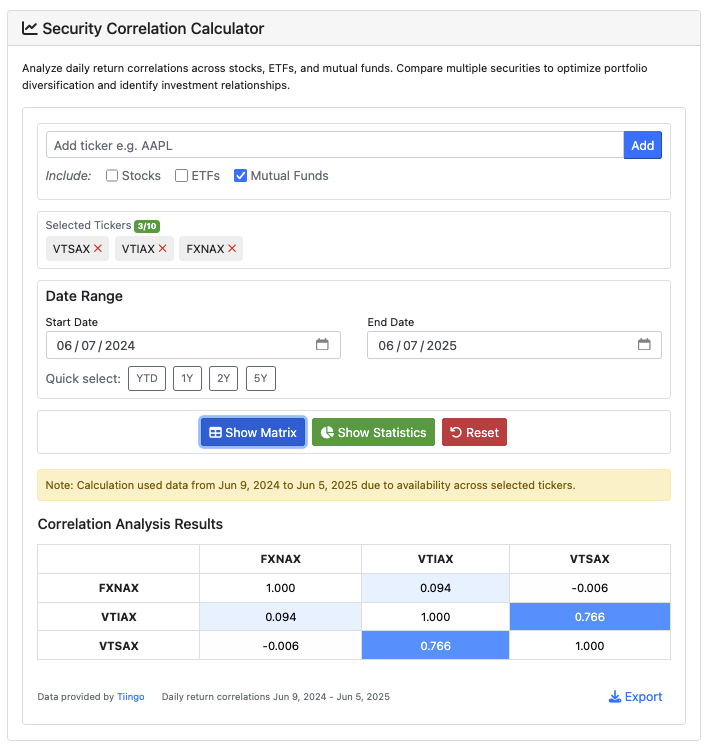Open the Tiingo data provider link
The height and width of the screenshot is (751, 713).
coord(131,697)
